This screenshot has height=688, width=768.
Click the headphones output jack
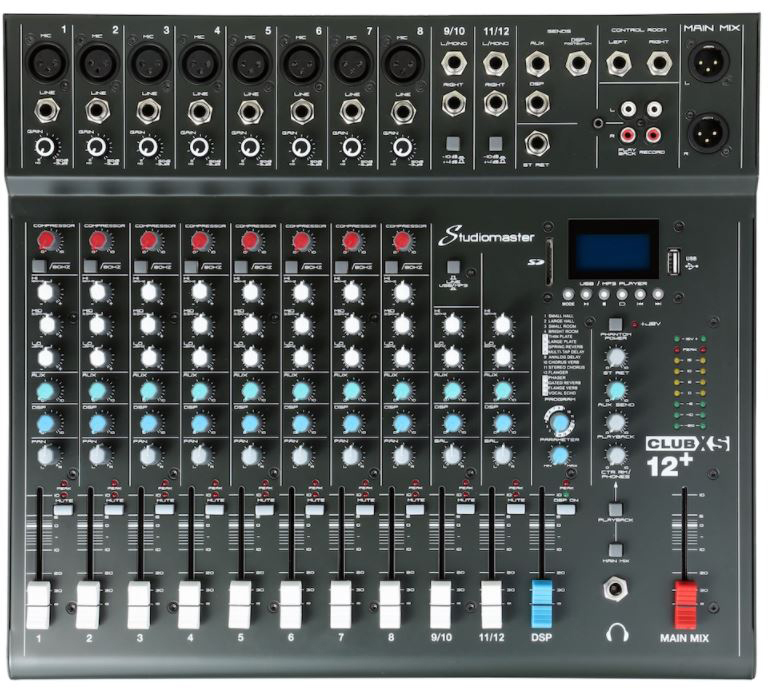(x=617, y=590)
